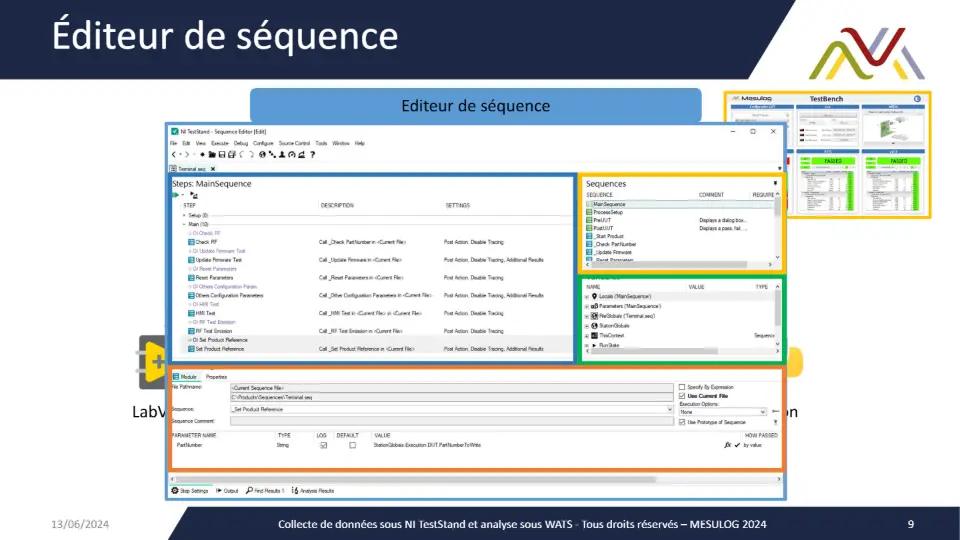Open the File menu
This screenshot has height=540, width=960.
coord(173,143)
